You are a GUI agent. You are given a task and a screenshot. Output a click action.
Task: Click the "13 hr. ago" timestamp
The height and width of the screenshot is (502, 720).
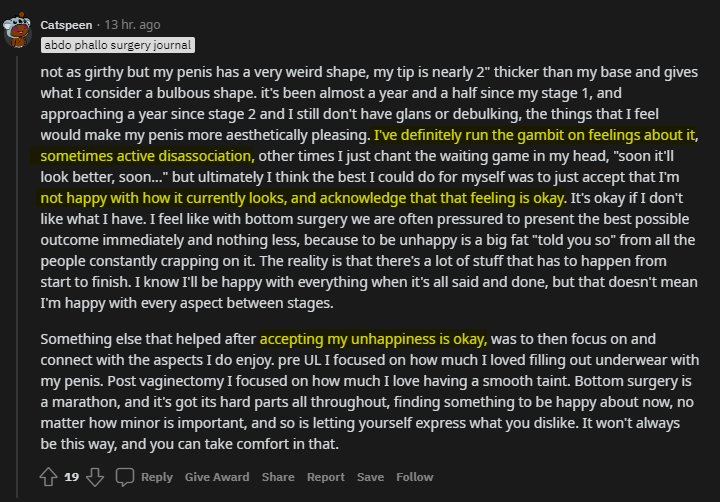pos(131,24)
